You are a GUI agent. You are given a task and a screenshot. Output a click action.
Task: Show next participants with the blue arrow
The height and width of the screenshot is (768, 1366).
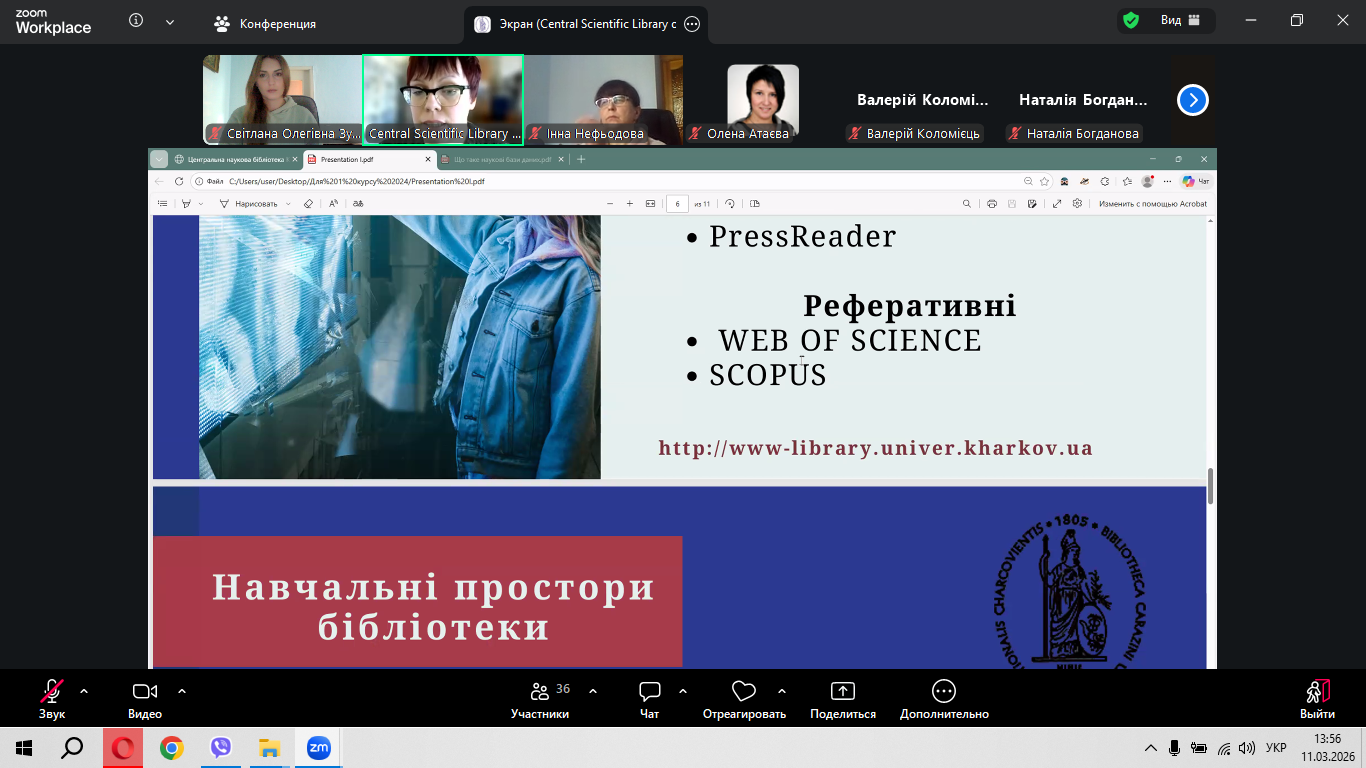(x=1193, y=100)
